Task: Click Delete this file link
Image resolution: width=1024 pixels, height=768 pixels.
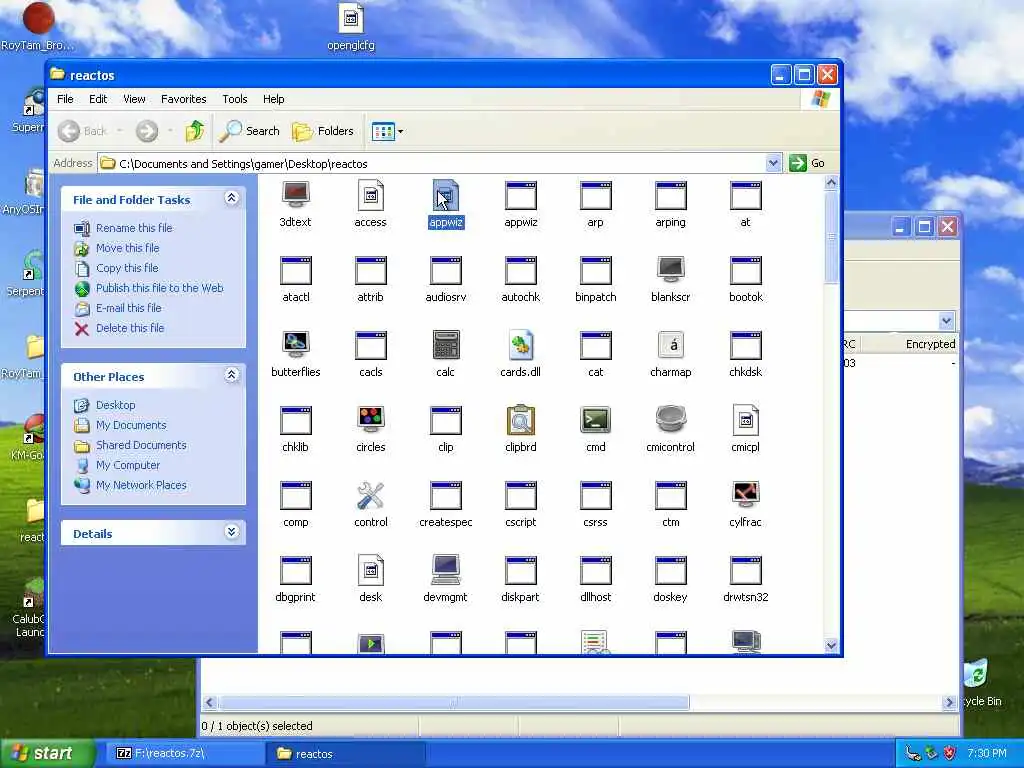Action: coord(130,328)
